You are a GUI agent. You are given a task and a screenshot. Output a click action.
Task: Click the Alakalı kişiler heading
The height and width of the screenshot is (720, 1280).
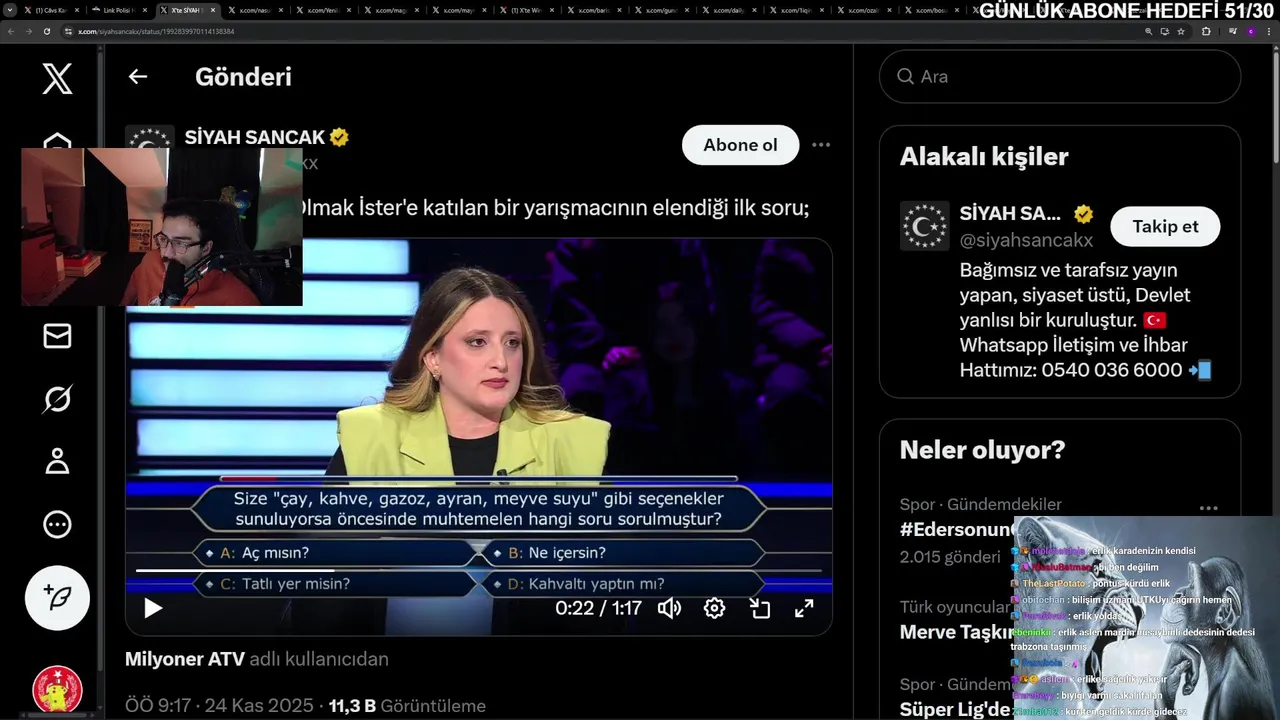(984, 156)
